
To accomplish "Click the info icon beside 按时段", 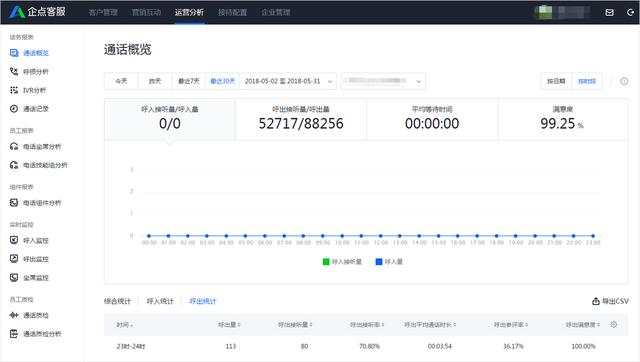I will click(x=624, y=81).
